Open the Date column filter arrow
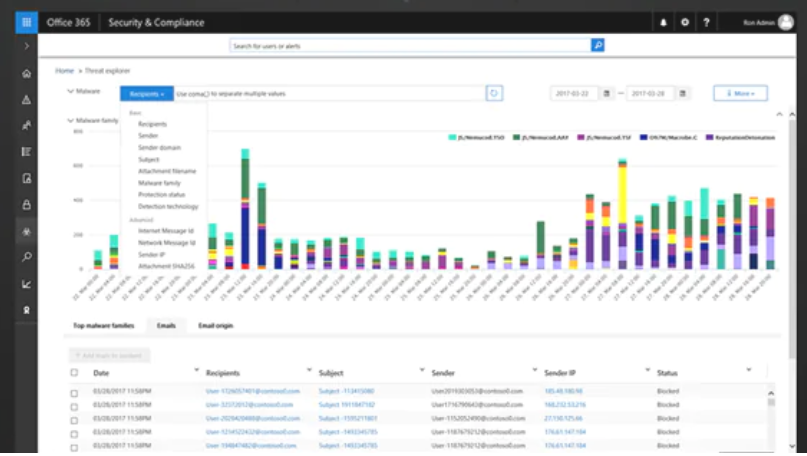The height and width of the screenshot is (456, 807). [196, 370]
